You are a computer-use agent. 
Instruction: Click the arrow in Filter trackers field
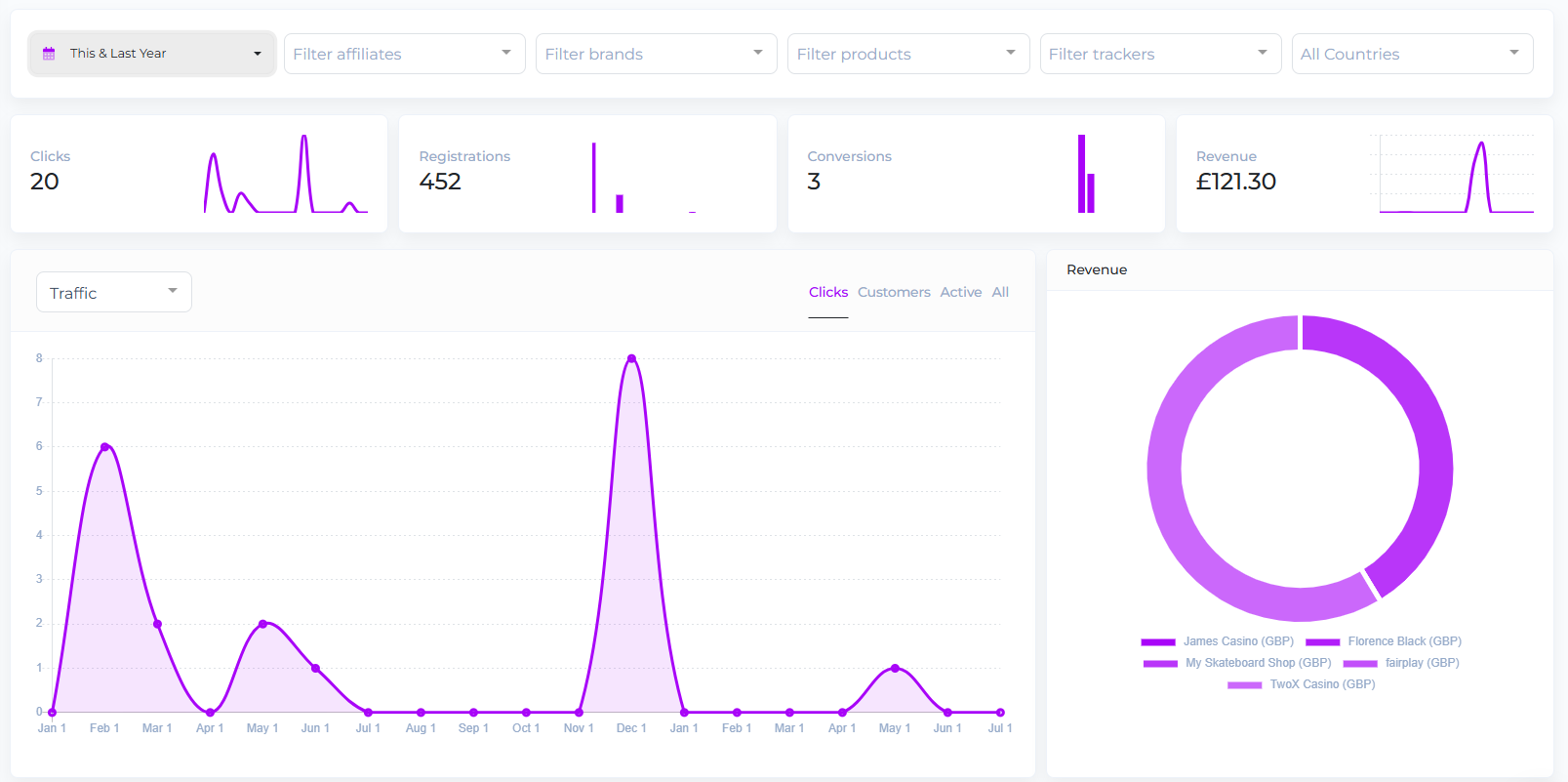click(x=1263, y=53)
